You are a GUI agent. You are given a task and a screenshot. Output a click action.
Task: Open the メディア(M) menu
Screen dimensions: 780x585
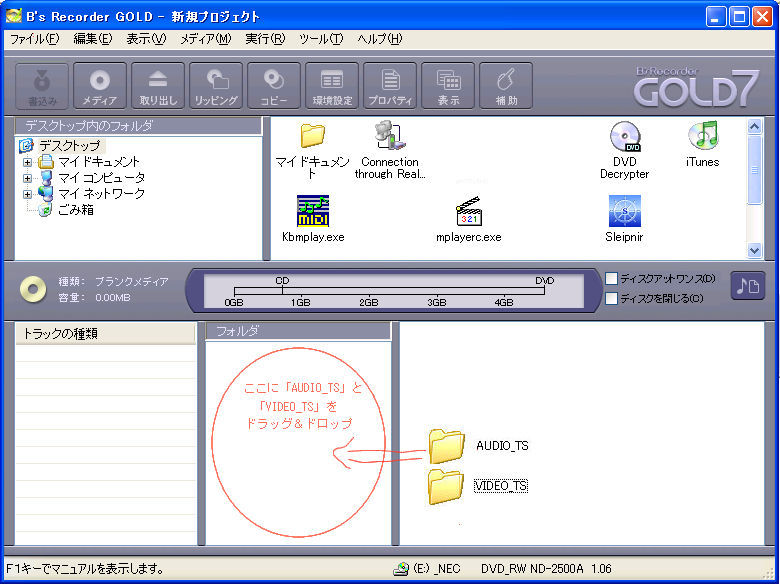coord(206,39)
